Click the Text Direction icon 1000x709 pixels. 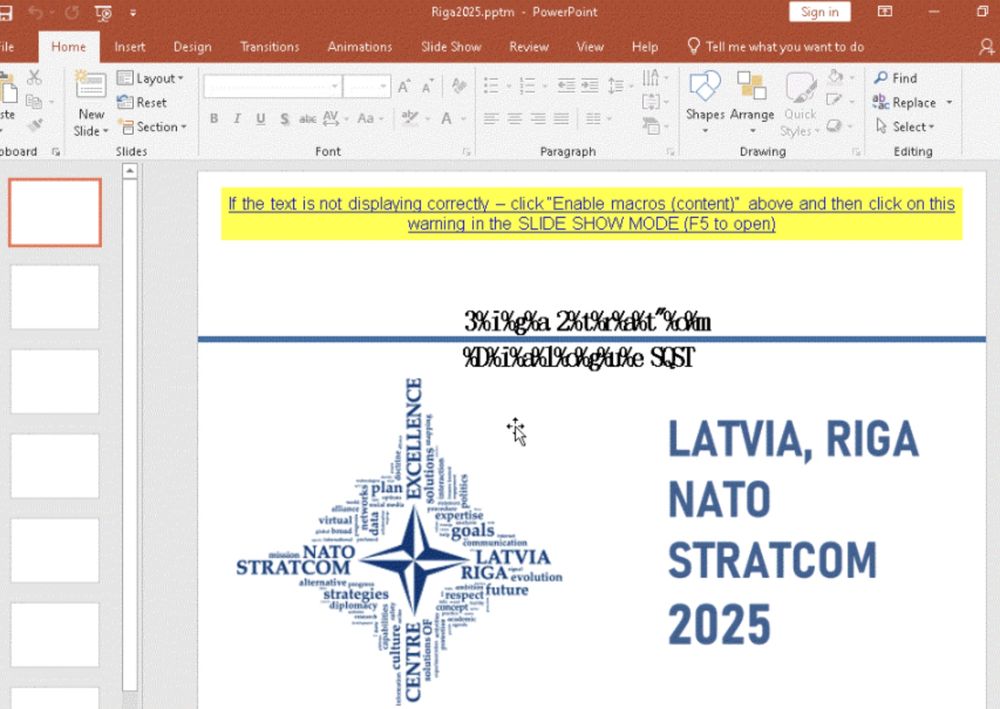tap(651, 78)
